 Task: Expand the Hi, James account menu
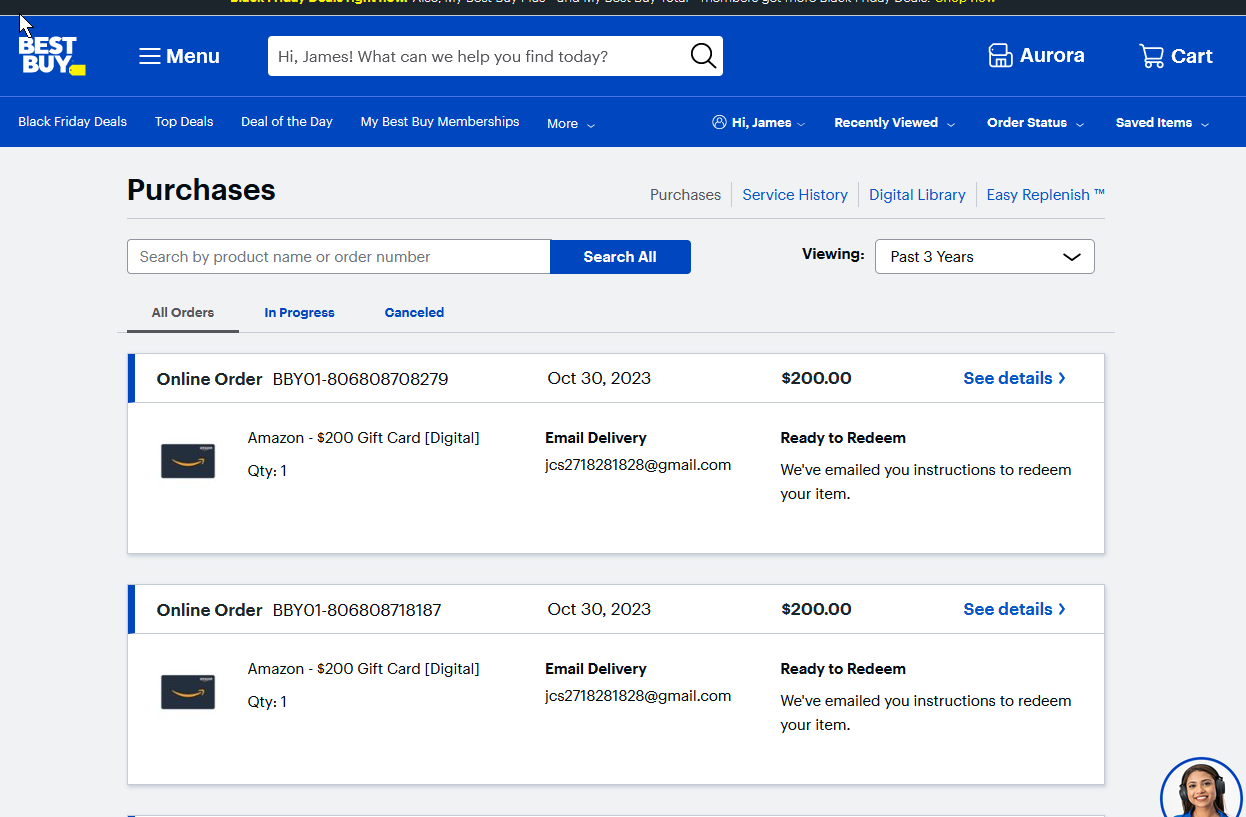pos(759,123)
